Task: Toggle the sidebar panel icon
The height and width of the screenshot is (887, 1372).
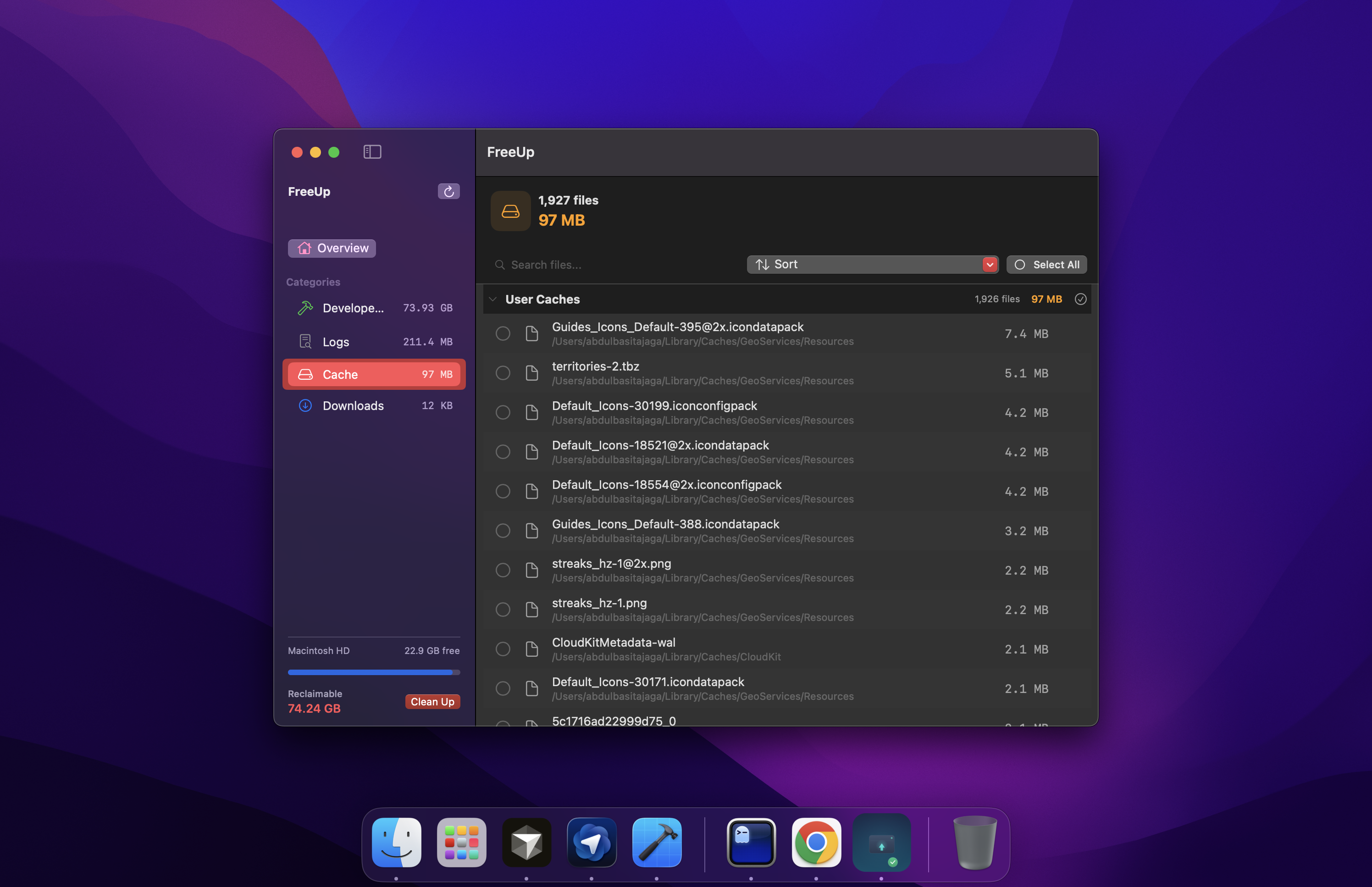Action: coord(372,152)
